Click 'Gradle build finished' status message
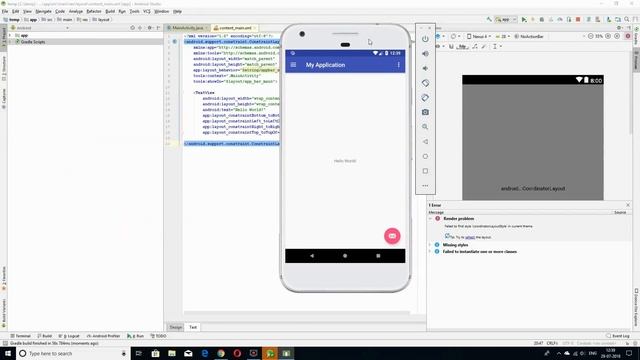 54,343
